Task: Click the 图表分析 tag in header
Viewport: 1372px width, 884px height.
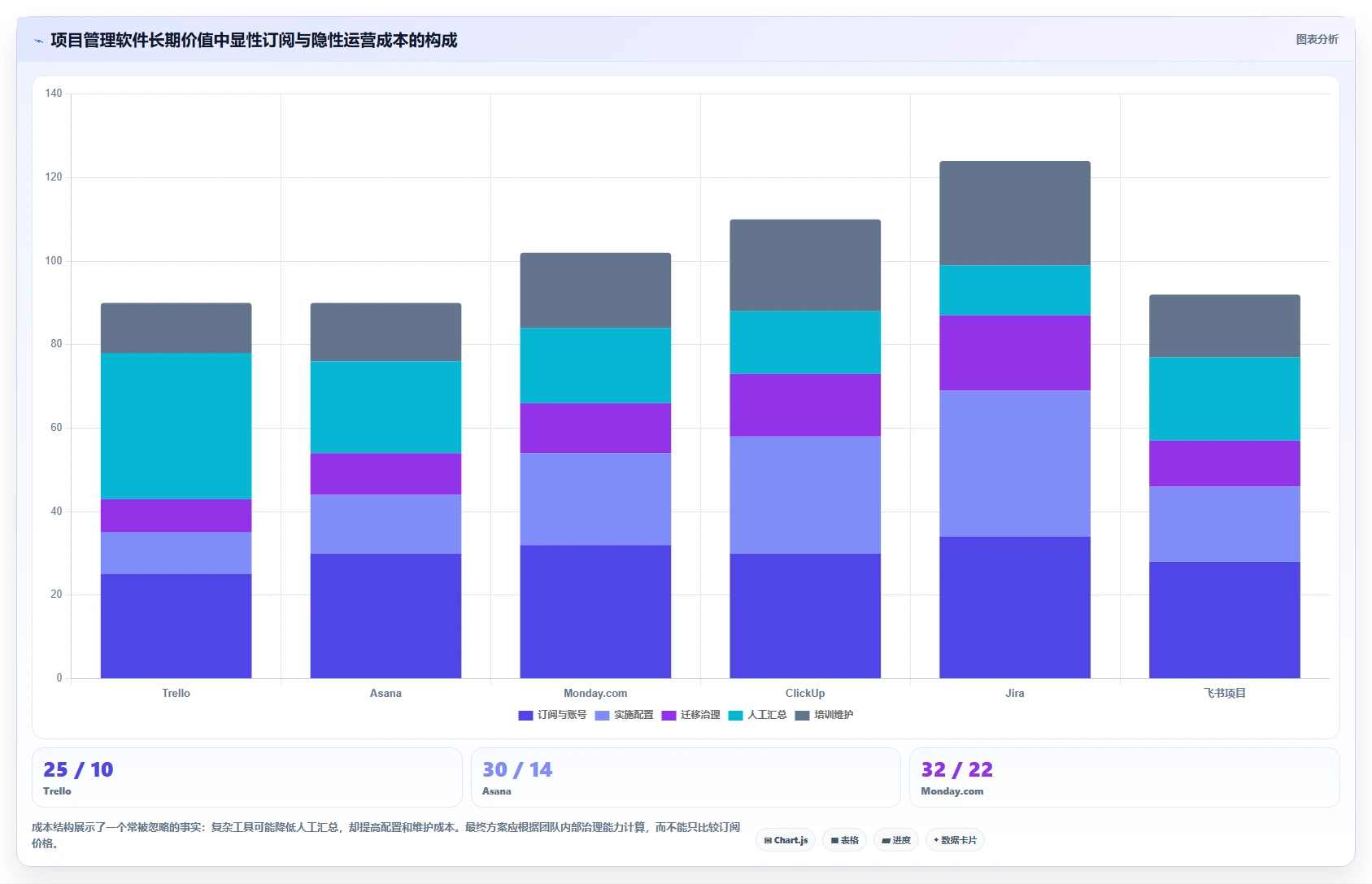Action: 1317,39
